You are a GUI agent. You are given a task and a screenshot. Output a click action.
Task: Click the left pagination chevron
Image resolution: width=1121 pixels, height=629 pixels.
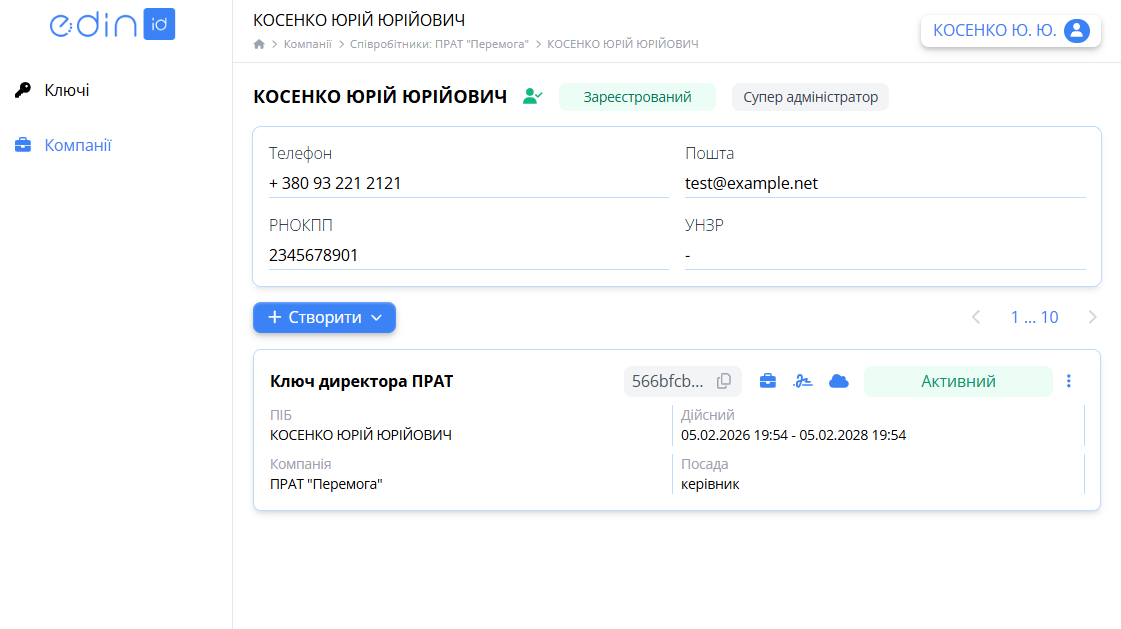pyautogui.click(x=976, y=317)
